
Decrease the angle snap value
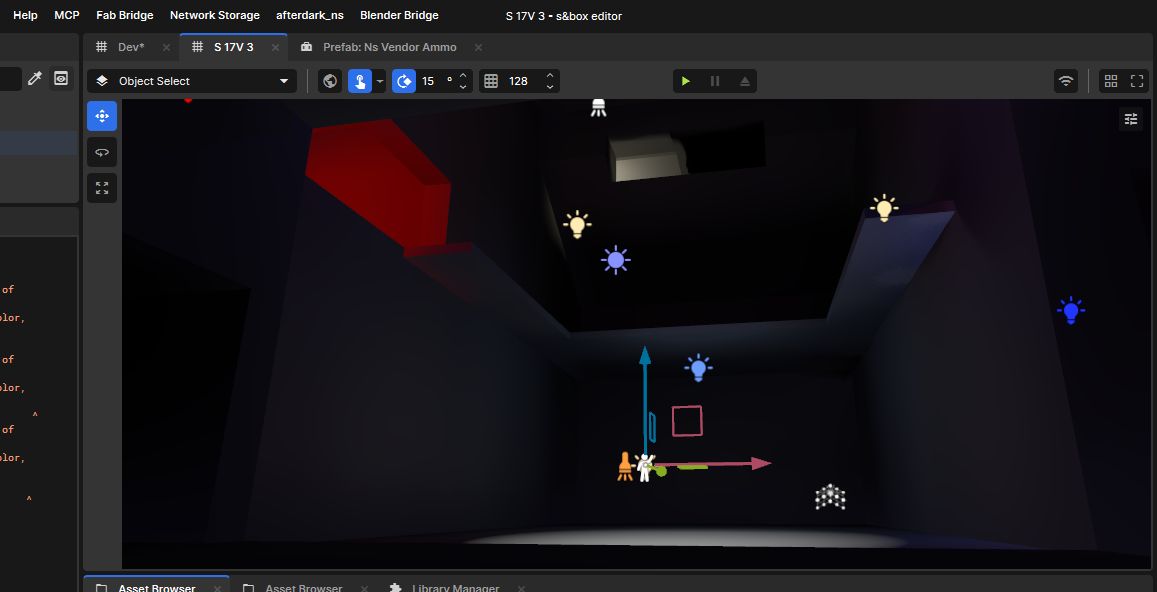click(463, 87)
